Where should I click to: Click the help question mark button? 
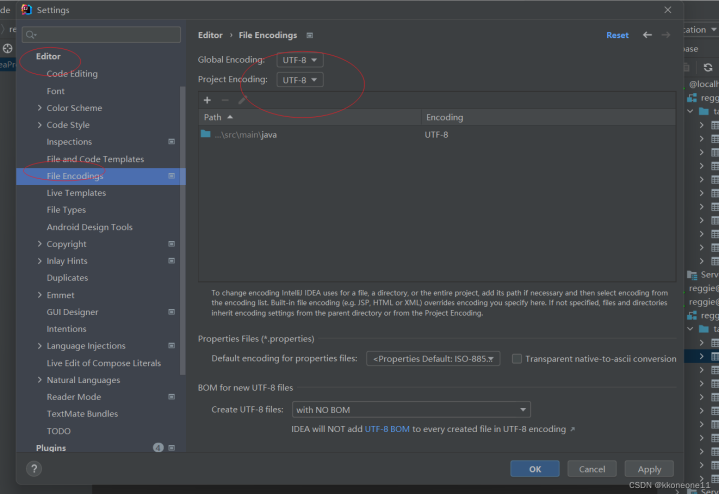click(34, 469)
